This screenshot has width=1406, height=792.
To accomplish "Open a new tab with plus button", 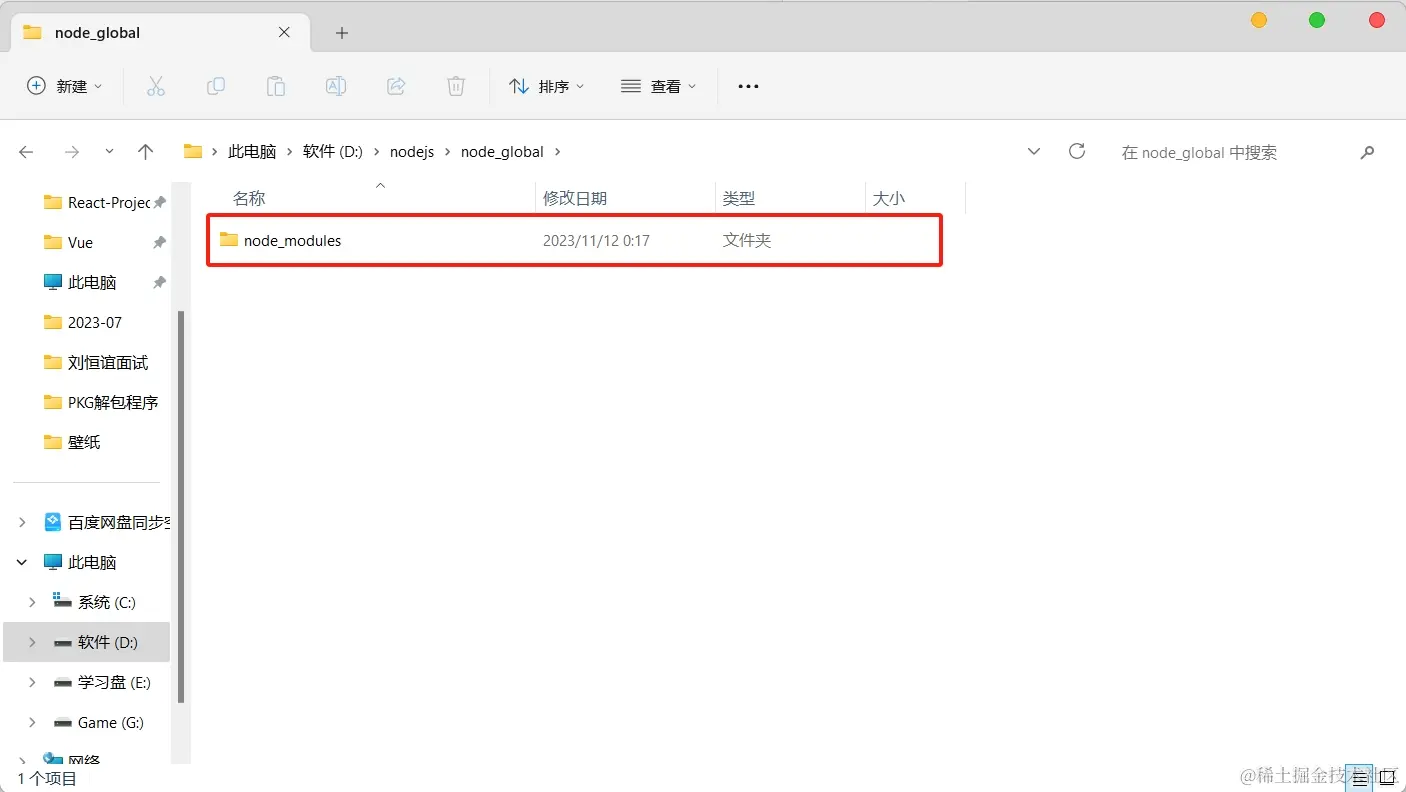I will [x=342, y=33].
